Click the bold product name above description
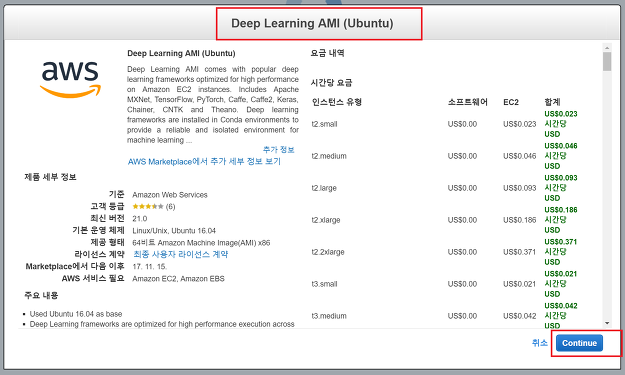The image size is (625, 375). pos(181,53)
